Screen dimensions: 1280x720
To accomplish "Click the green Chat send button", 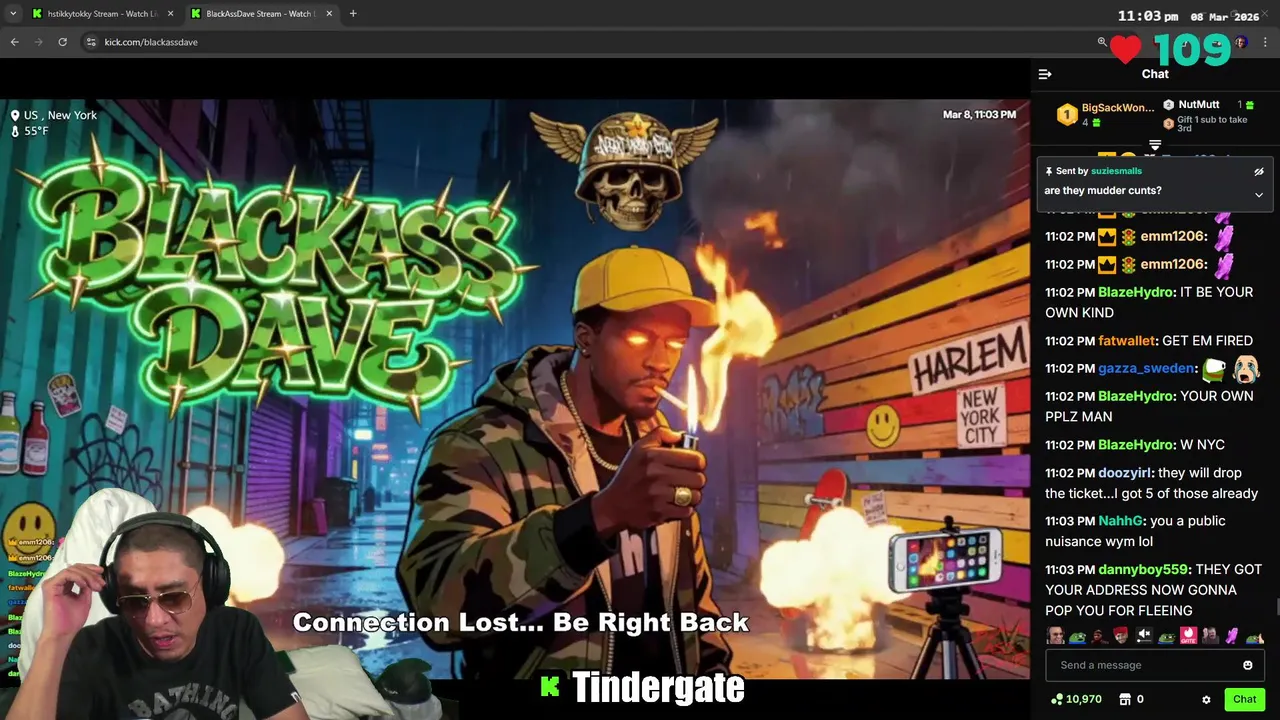I will [x=1244, y=699].
